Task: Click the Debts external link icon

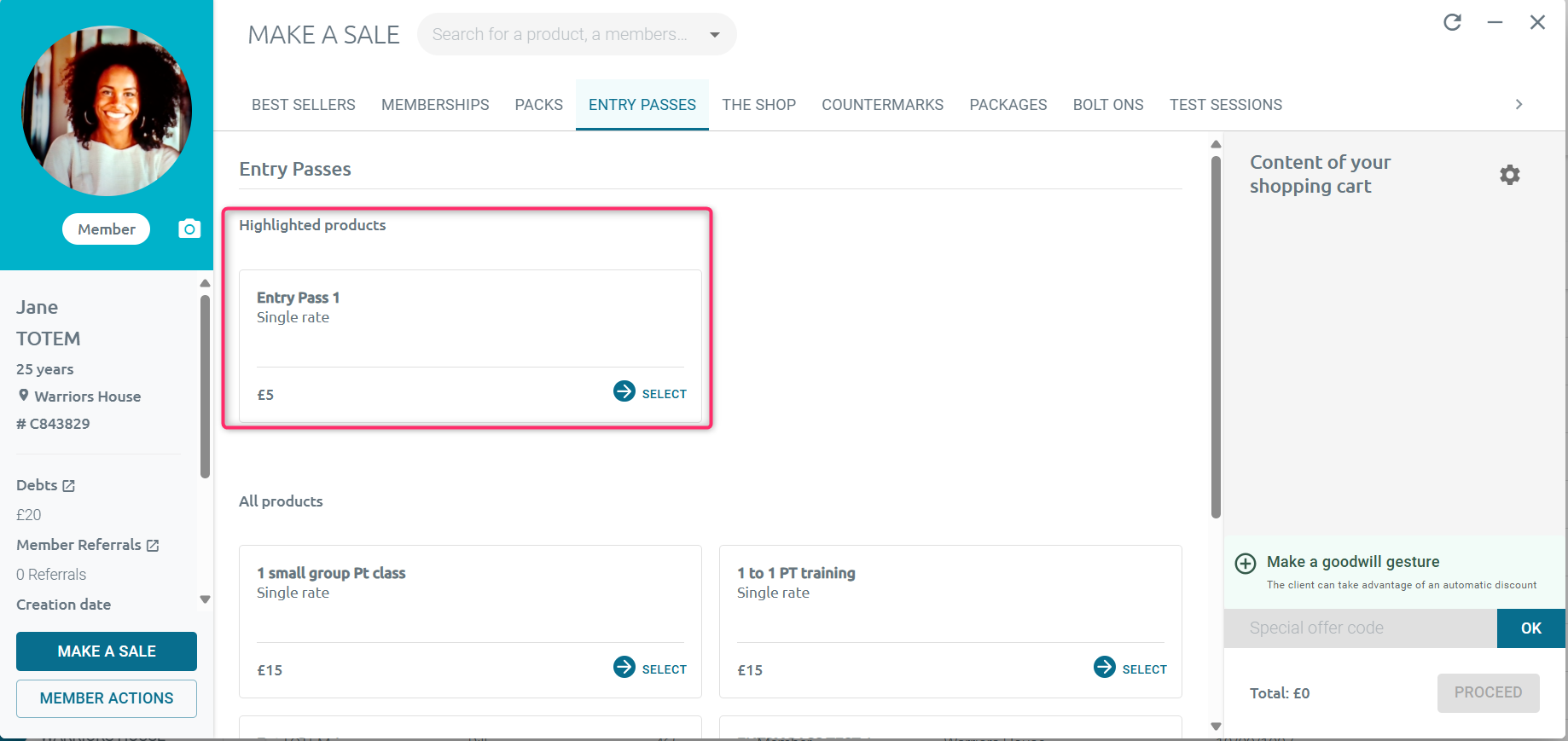Action: click(x=69, y=486)
